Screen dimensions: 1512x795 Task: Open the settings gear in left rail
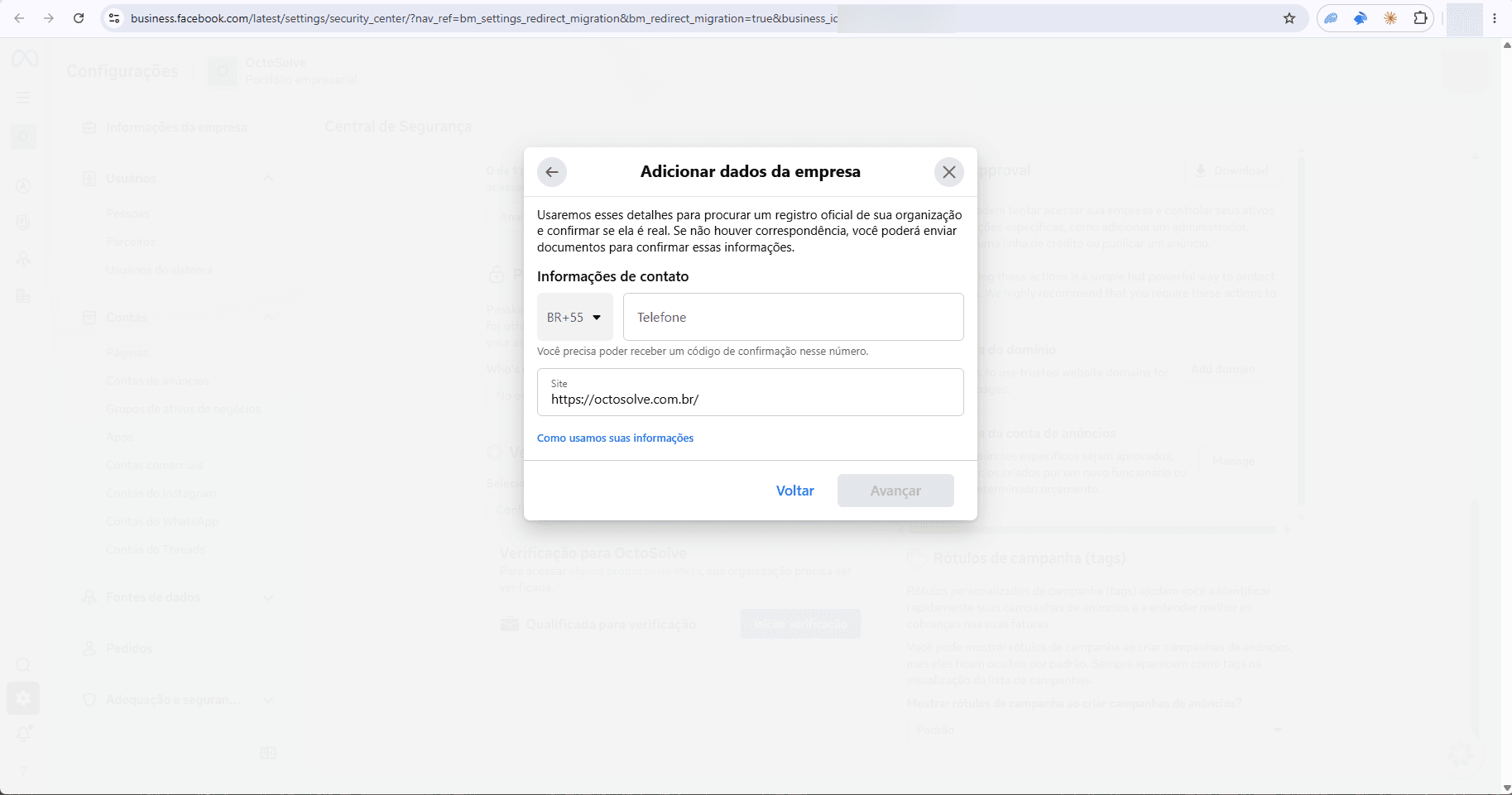click(x=23, y=698)
